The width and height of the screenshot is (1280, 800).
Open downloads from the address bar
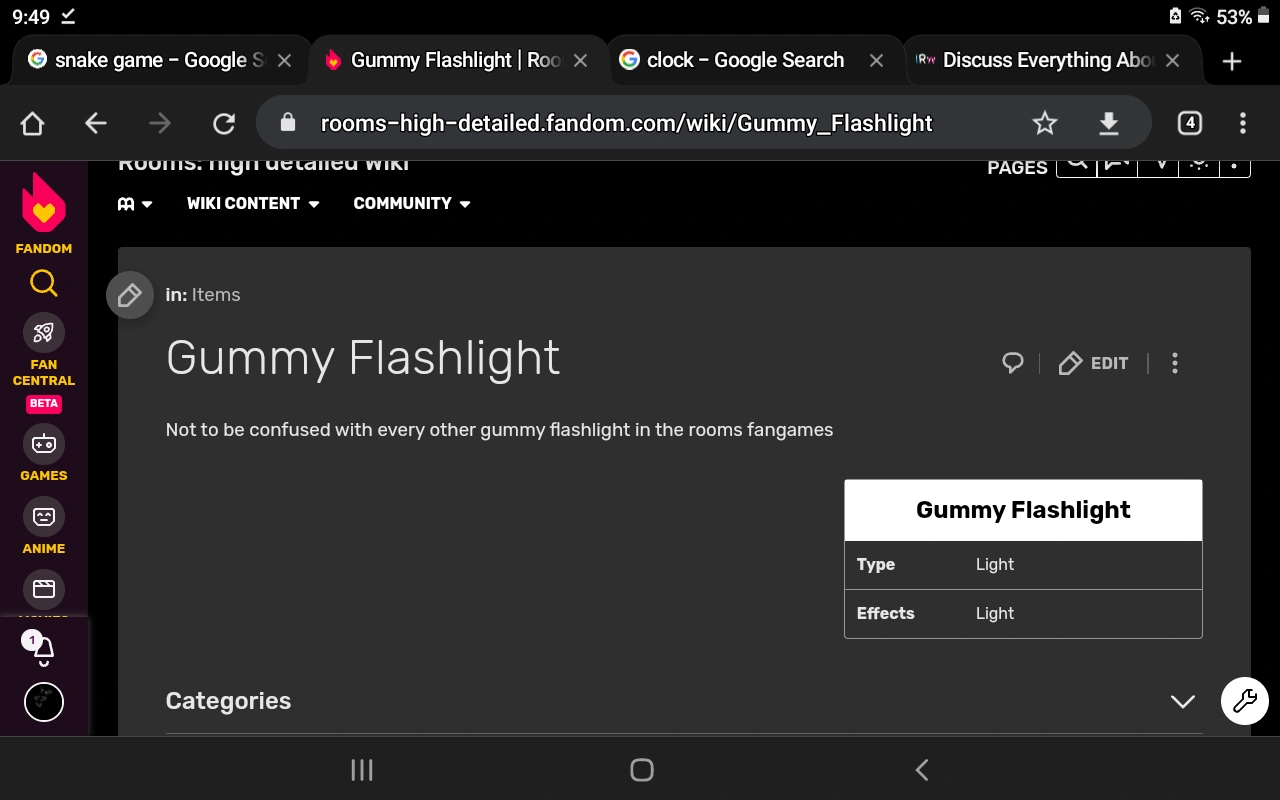point(1108,122)
